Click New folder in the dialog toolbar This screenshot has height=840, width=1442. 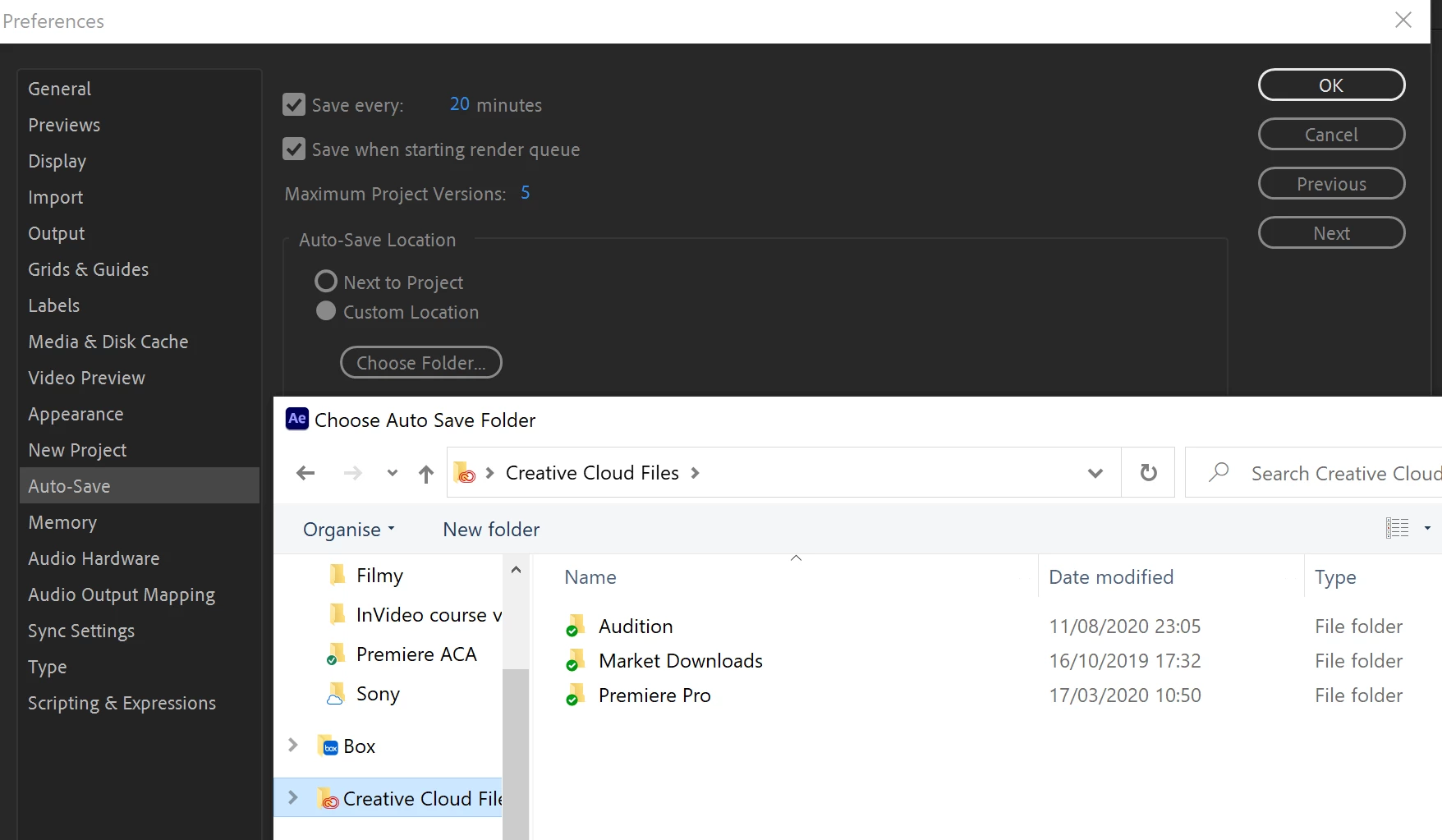tap(491, 530)
